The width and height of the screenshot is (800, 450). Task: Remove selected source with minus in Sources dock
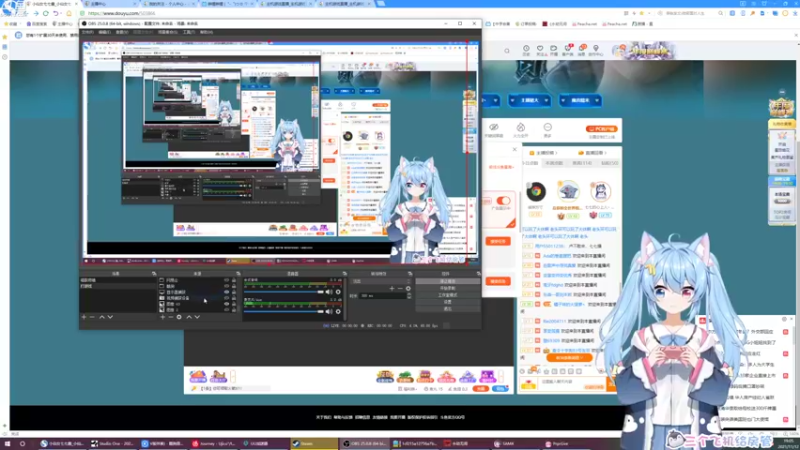click(170, 317)
